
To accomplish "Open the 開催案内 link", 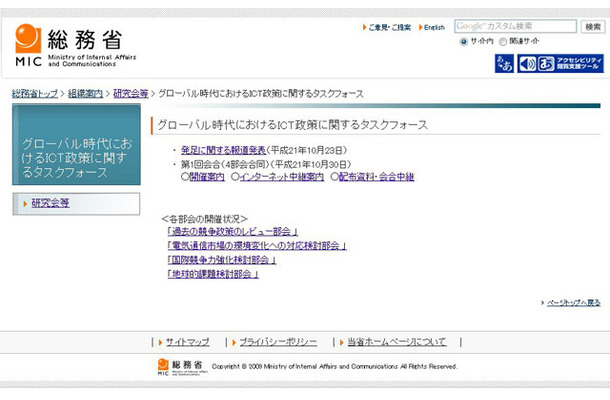I will pos(207,177).
